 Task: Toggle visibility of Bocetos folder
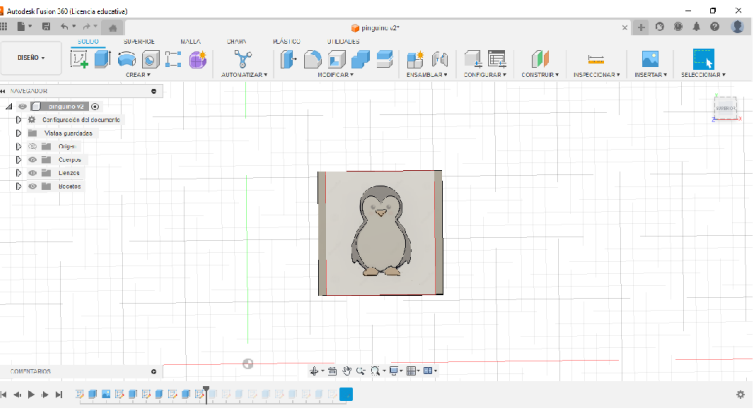(x=33, y=186)
